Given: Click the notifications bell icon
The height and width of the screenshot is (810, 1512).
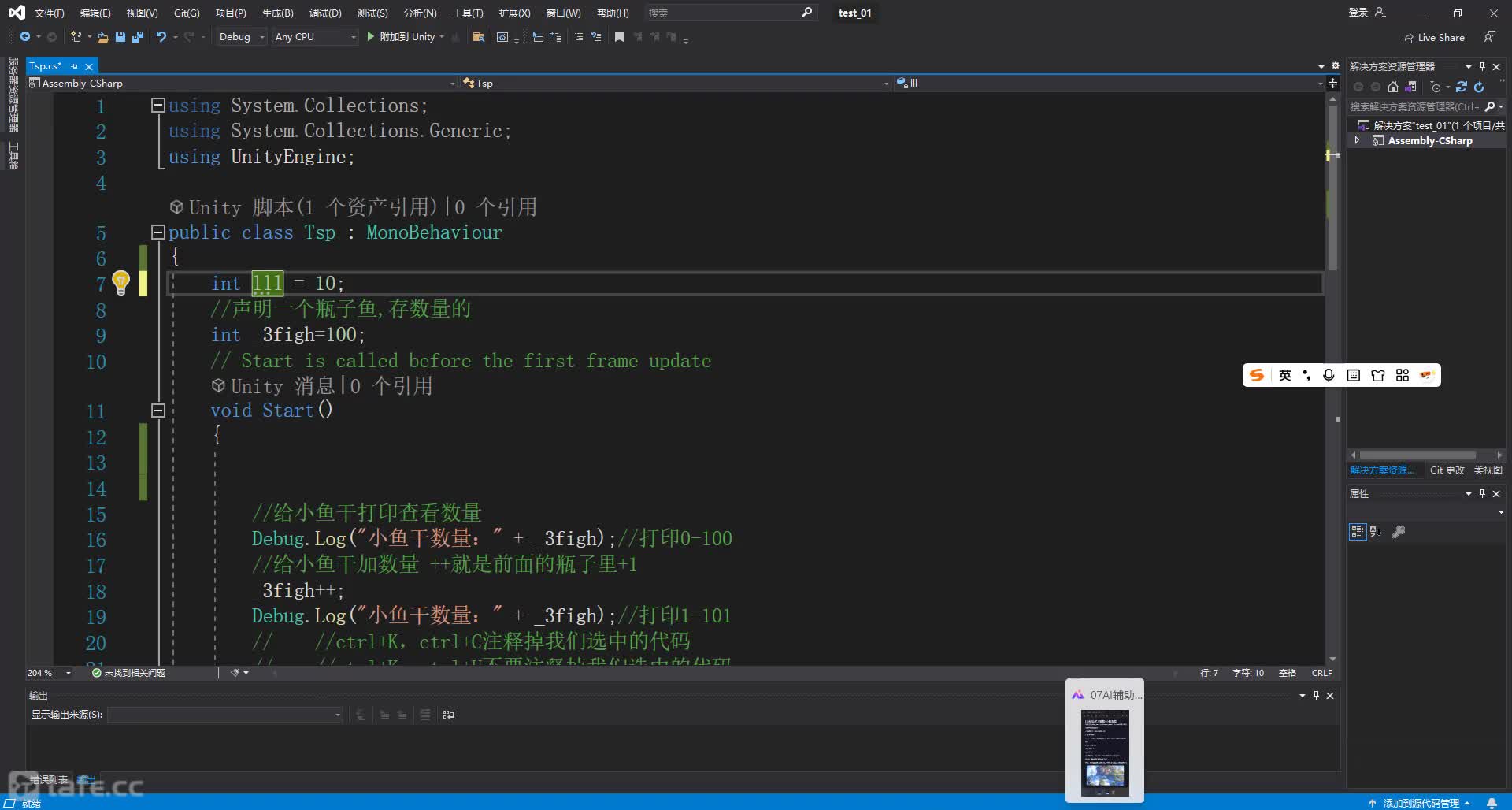Looking at the screenshot, I should [1492, 803].
